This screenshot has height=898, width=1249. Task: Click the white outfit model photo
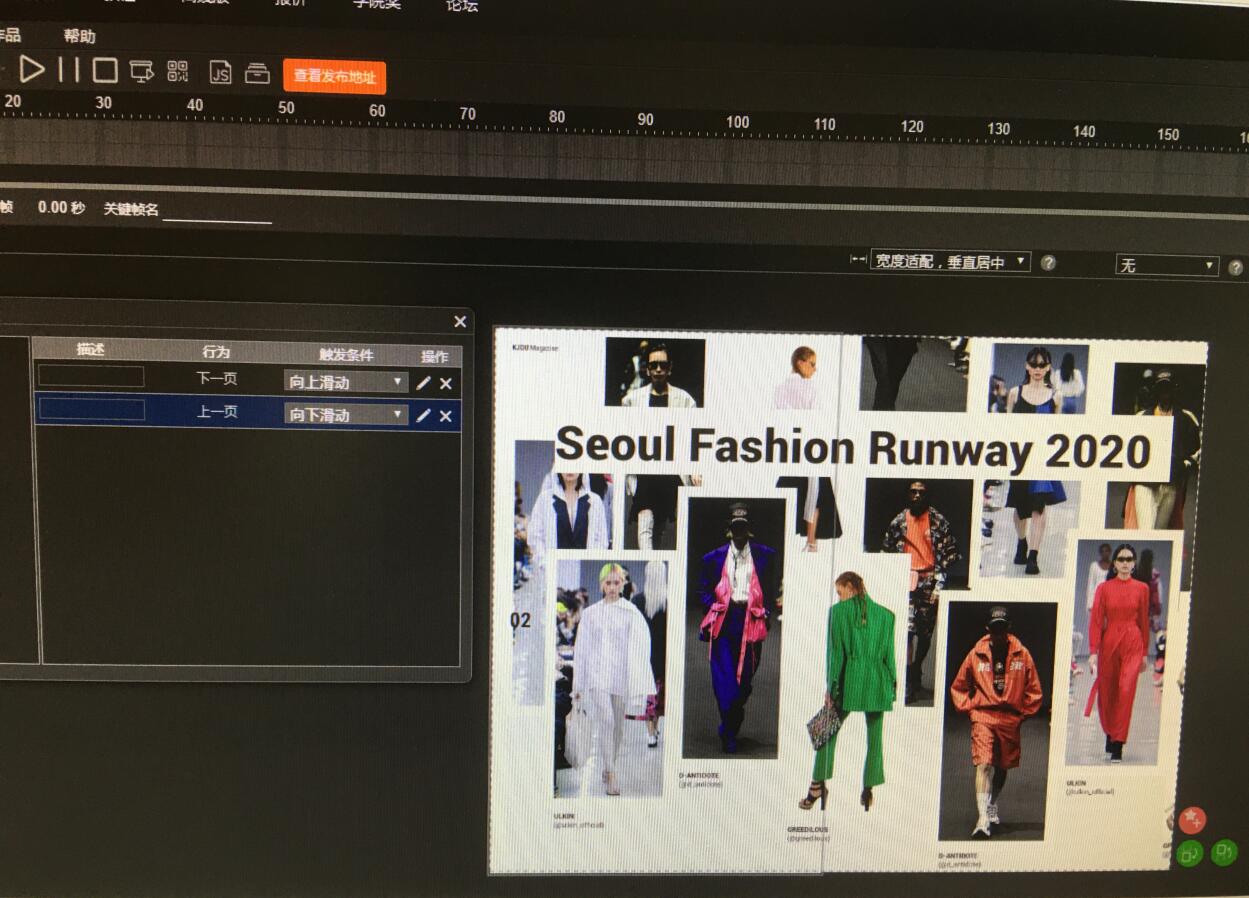611,678
